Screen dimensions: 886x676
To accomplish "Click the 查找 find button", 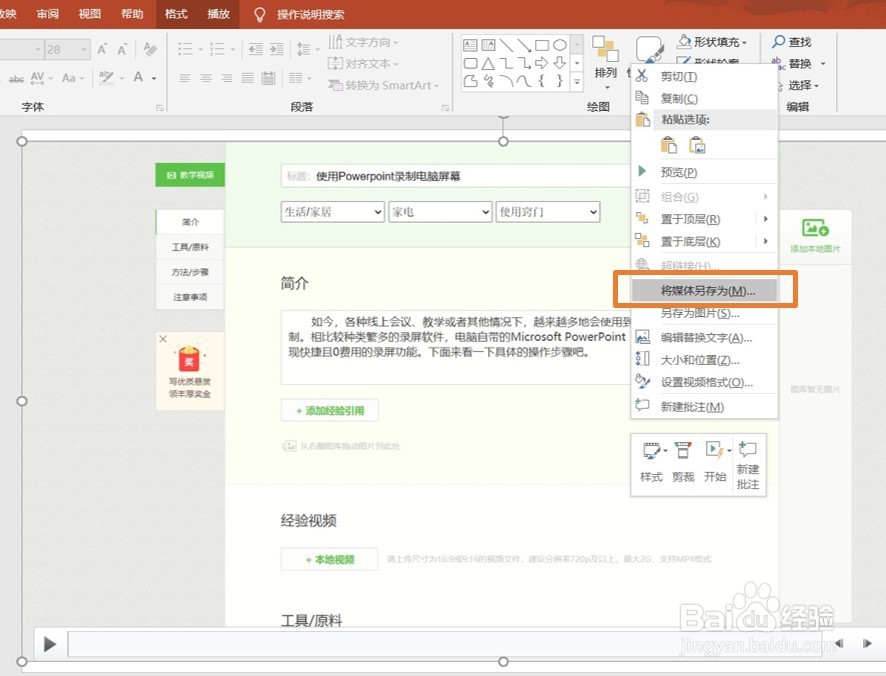I will point(792,41).
